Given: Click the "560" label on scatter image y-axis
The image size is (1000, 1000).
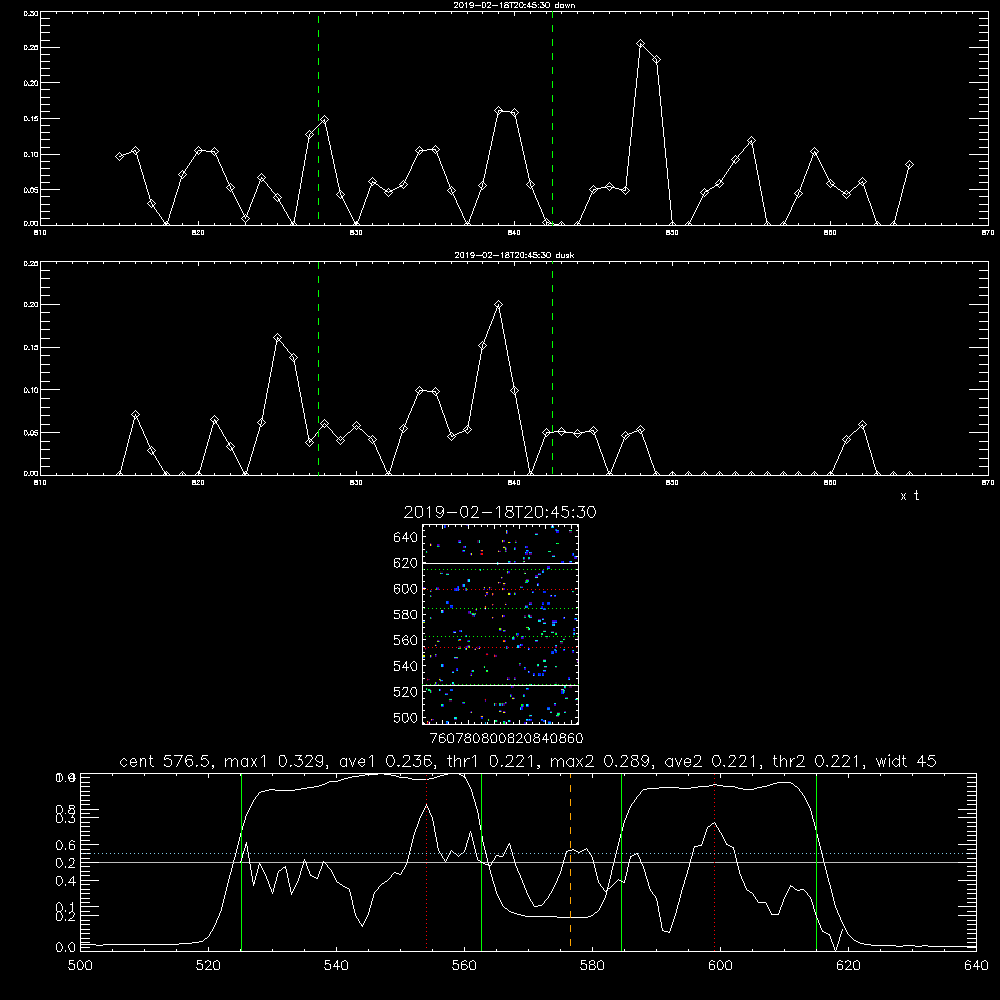Looking at the screenshot, I should point(405,640).
